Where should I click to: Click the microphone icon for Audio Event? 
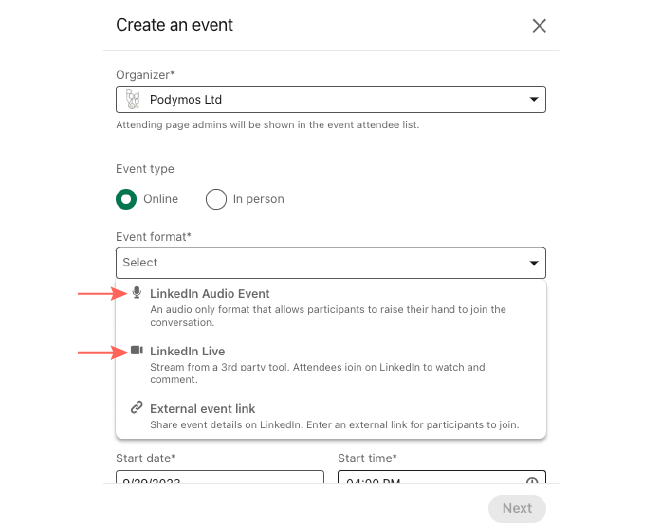click(x=137, y=293)
